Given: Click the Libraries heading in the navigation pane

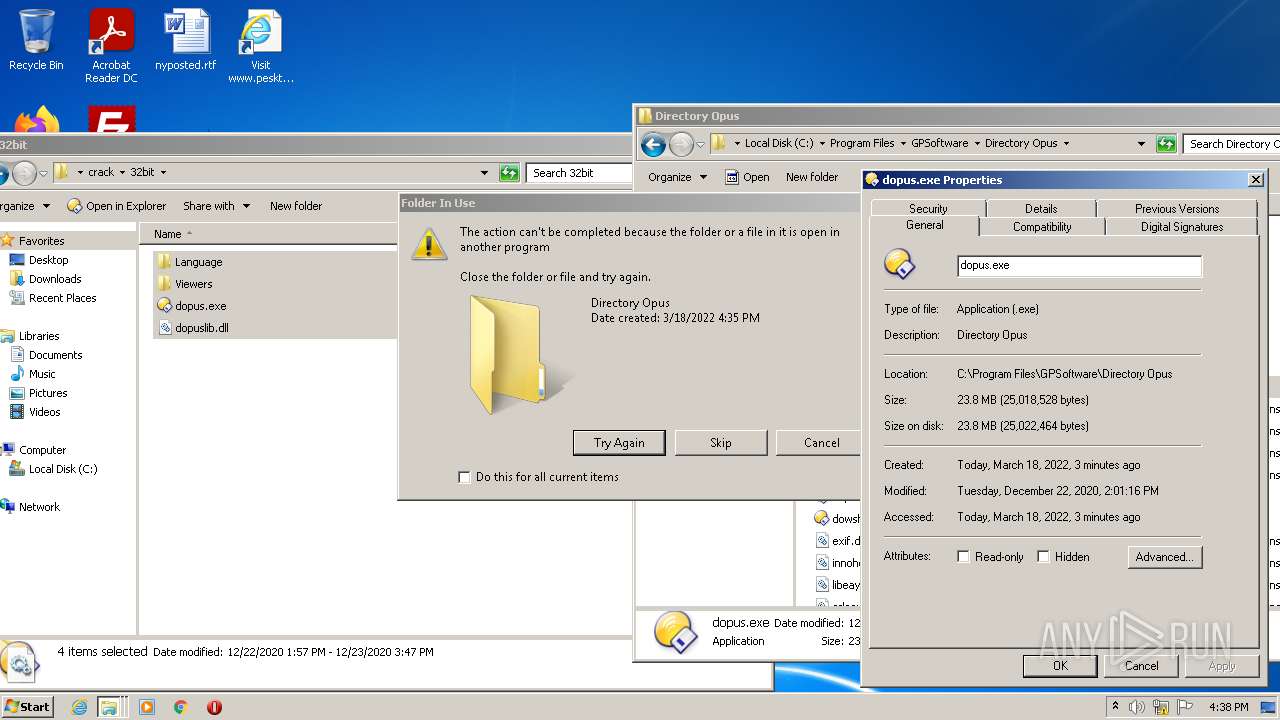Looking at the screenshot, I should point(38,336).
